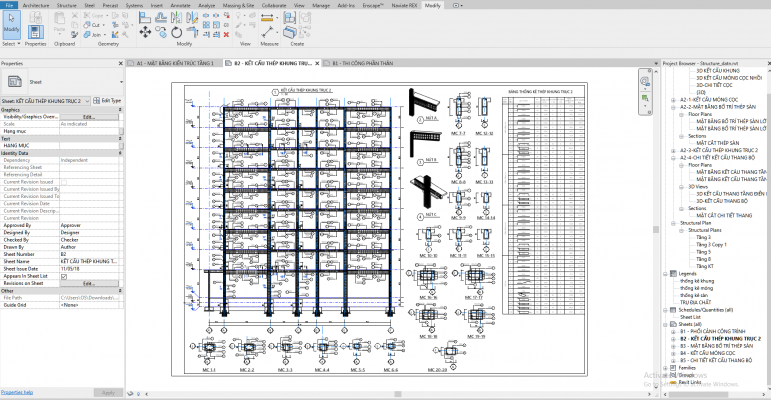
Task: Open the Architecture ribbon tab
Action: (x=36, y=5)
